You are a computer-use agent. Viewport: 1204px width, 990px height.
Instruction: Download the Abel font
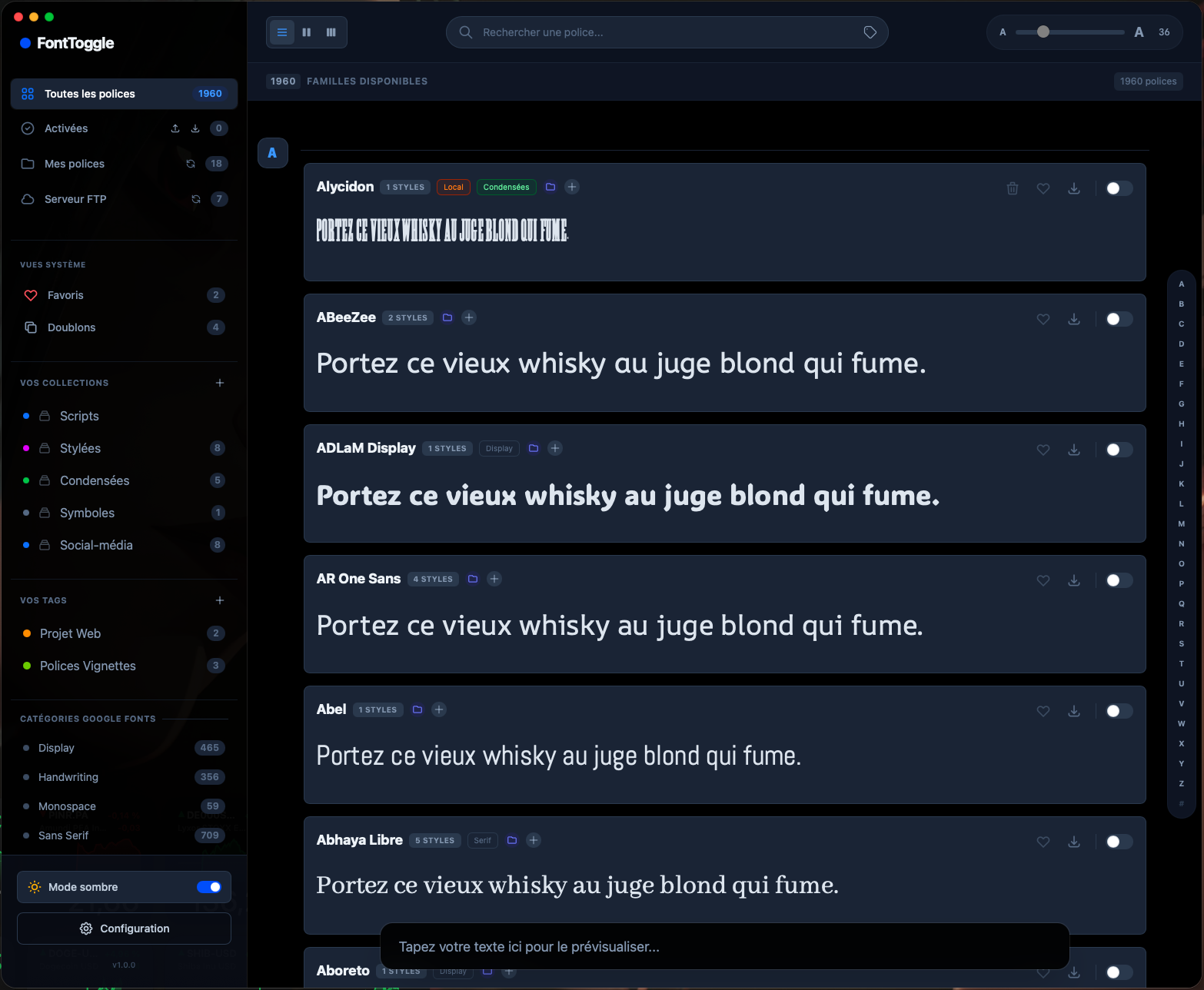click(1074, 711)
